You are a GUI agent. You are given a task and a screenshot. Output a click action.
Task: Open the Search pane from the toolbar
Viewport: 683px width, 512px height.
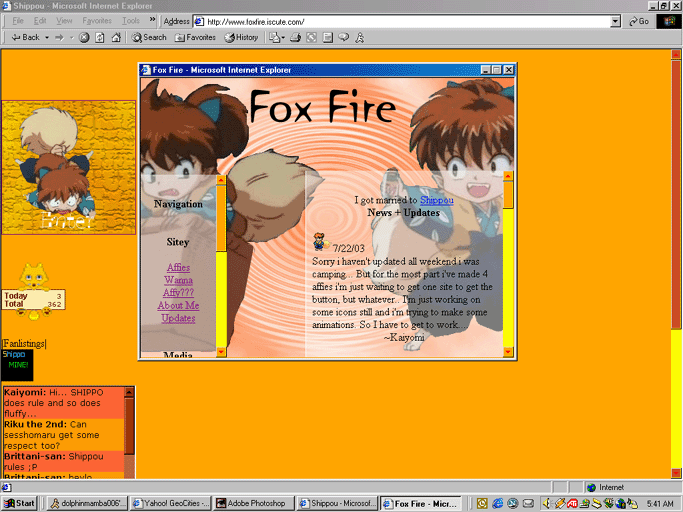point(149,37)
